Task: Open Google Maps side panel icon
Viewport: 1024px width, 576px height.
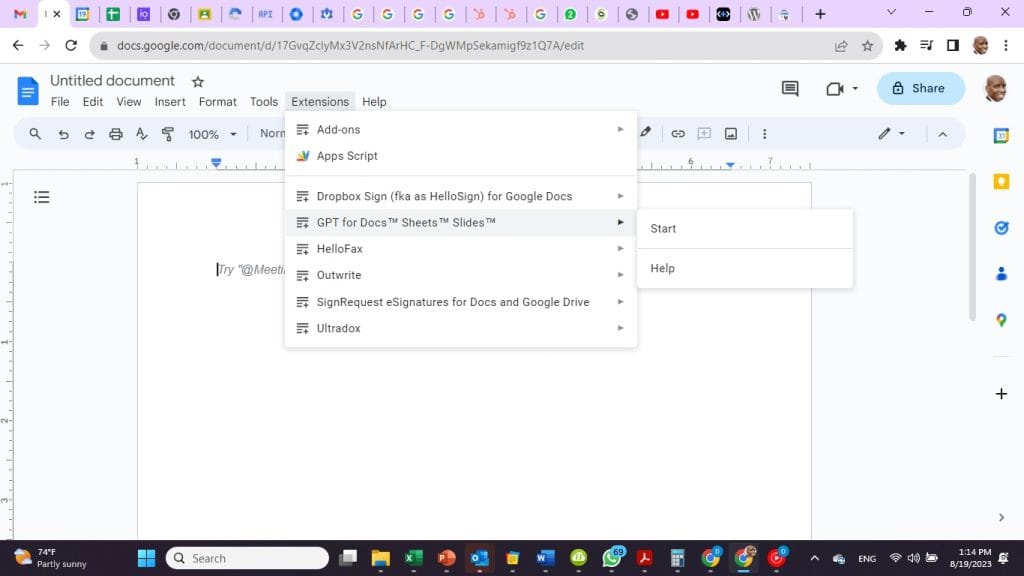Action: 1001,320
